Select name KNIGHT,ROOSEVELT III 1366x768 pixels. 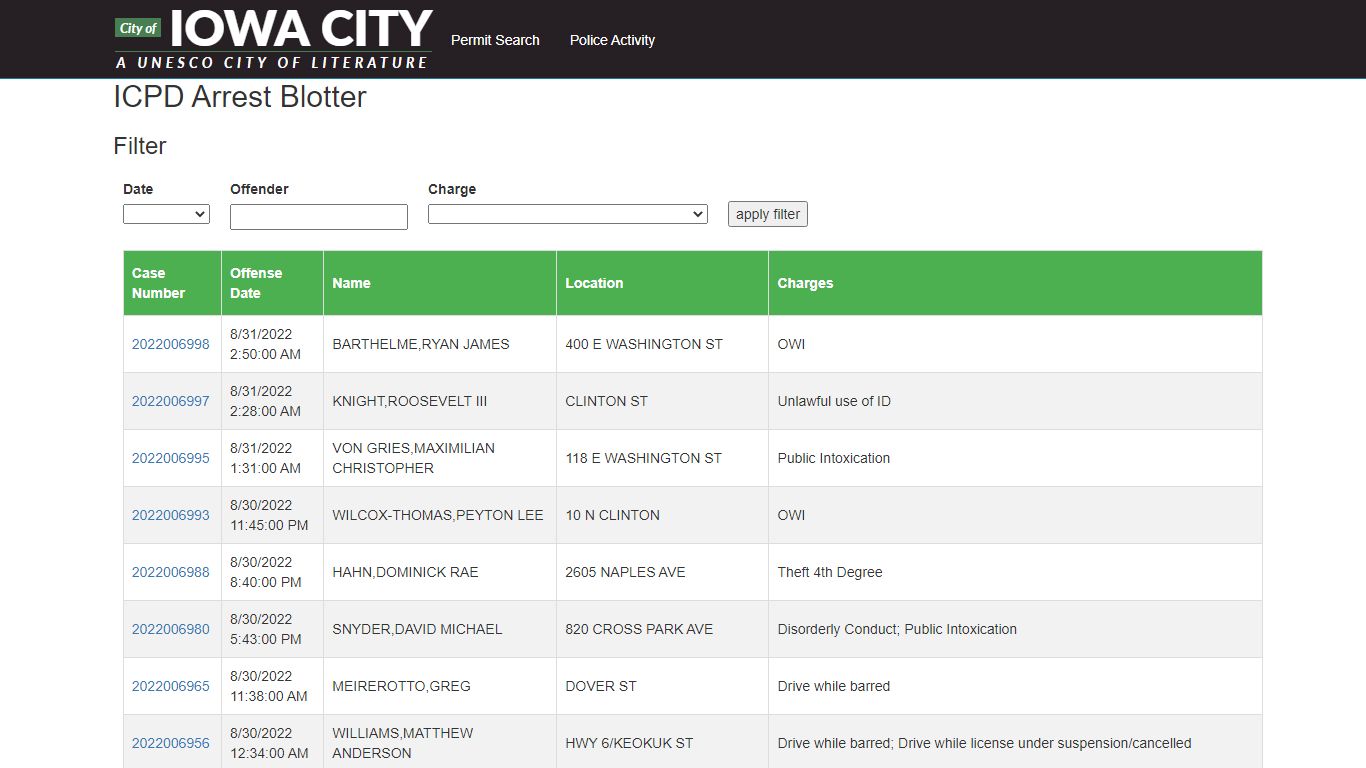click(410, 401)
